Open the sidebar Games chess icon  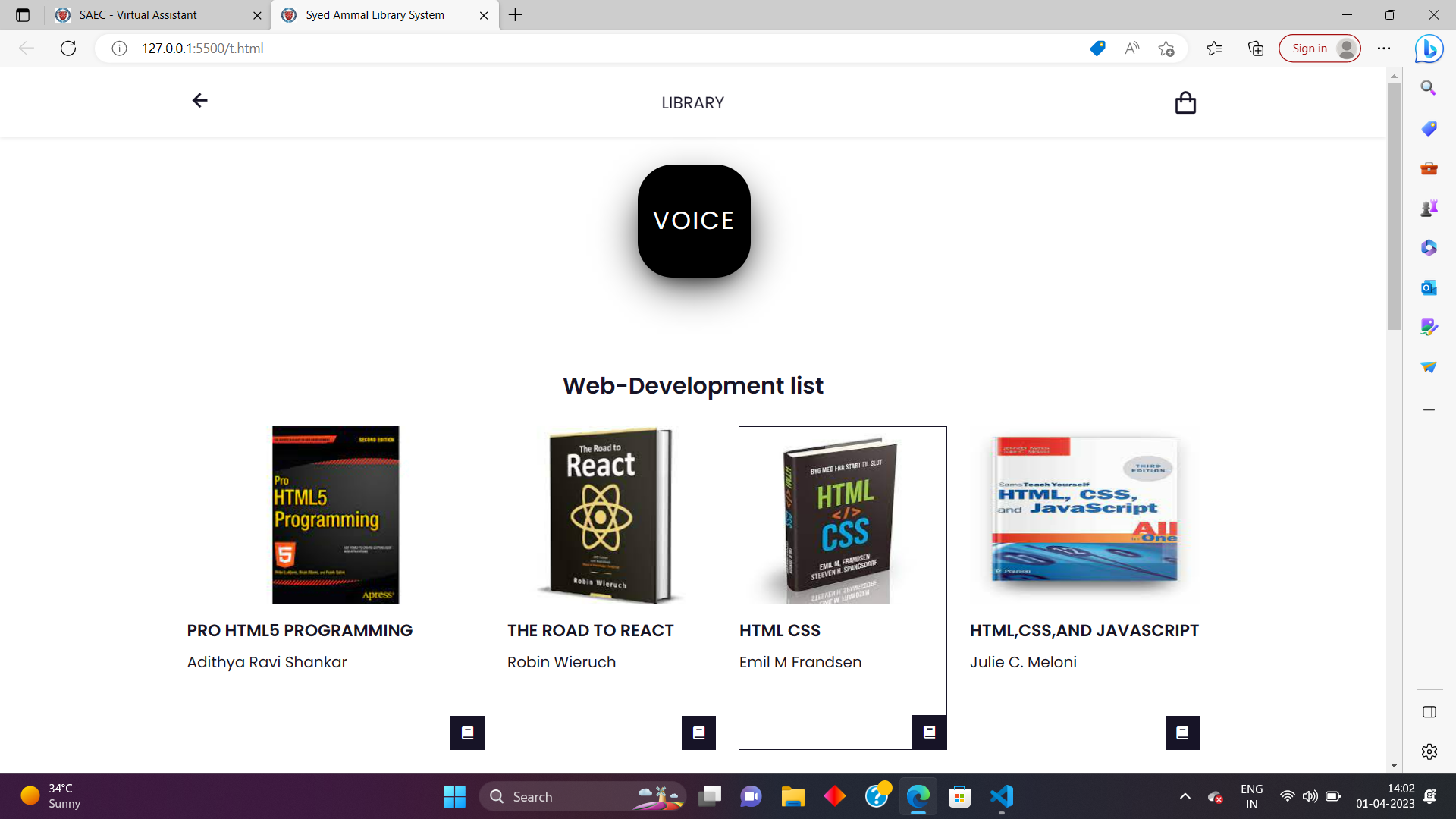pyautogui.click(x=1429, y=208)
